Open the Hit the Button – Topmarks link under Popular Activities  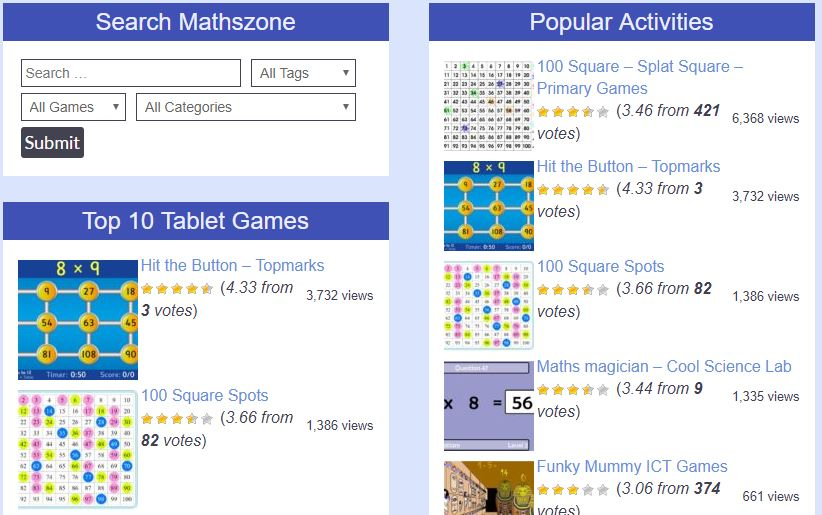click(x=628, y=166)
